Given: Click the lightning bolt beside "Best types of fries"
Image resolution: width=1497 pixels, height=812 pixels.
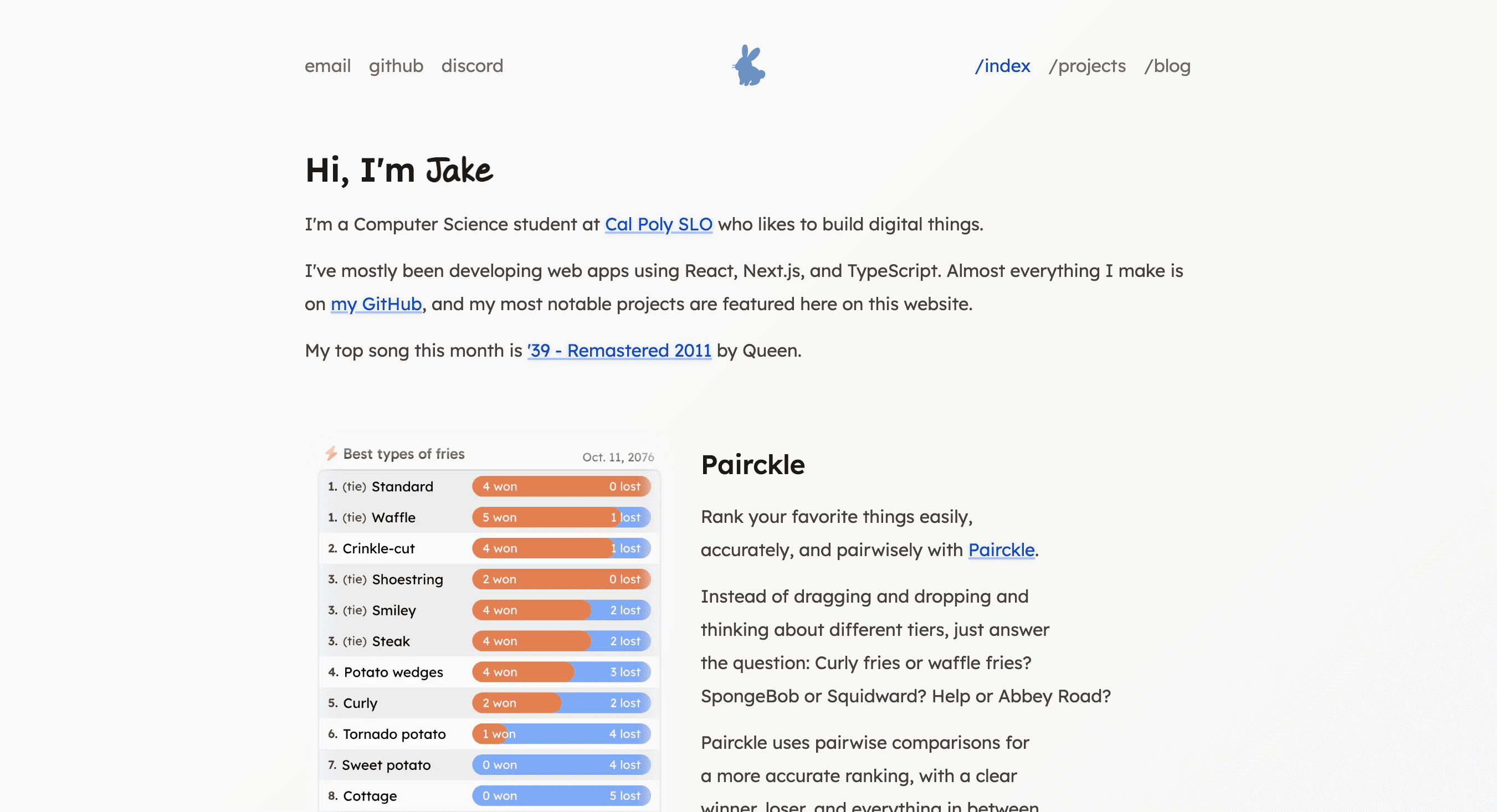Looking at the screenshot, I should [331, 454].
